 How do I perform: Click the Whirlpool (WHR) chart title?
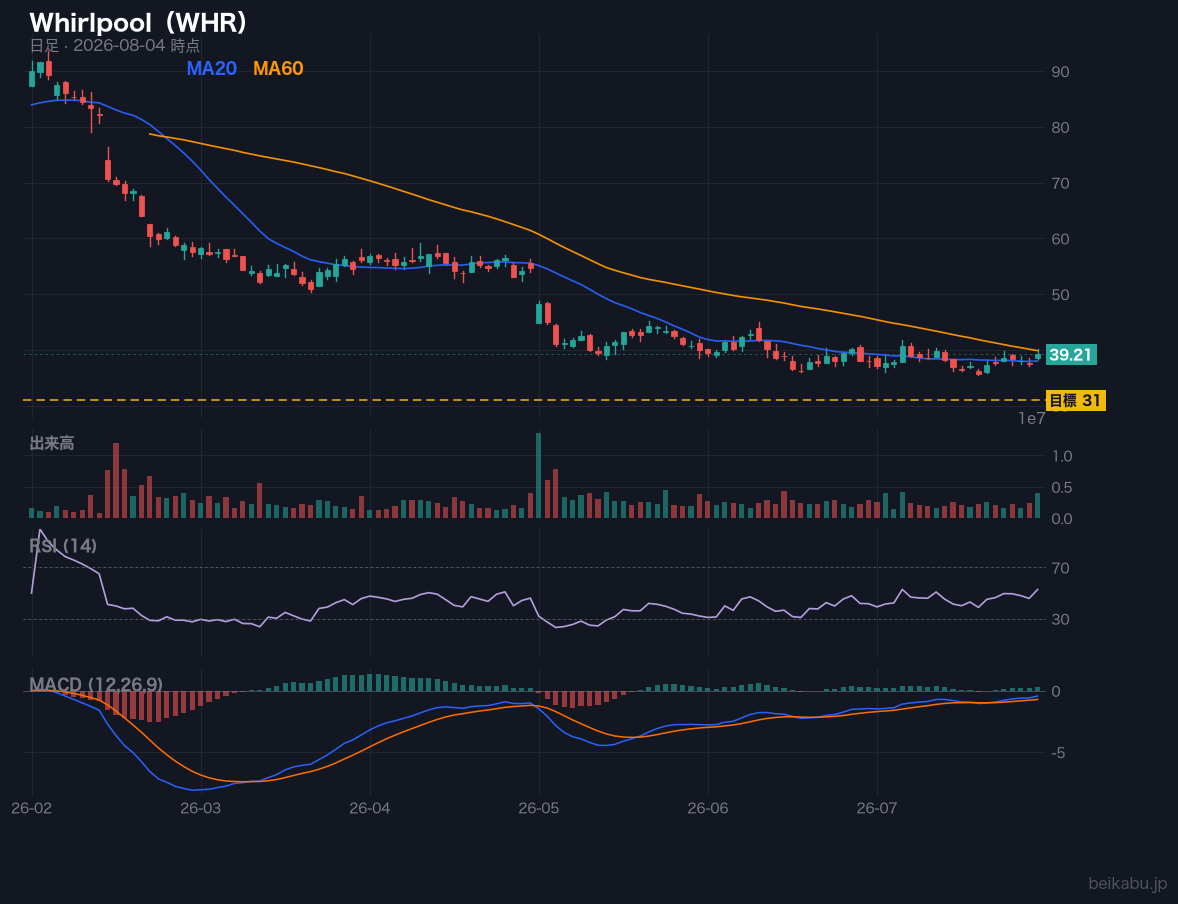pyautogui.click(x=138, y=23)
